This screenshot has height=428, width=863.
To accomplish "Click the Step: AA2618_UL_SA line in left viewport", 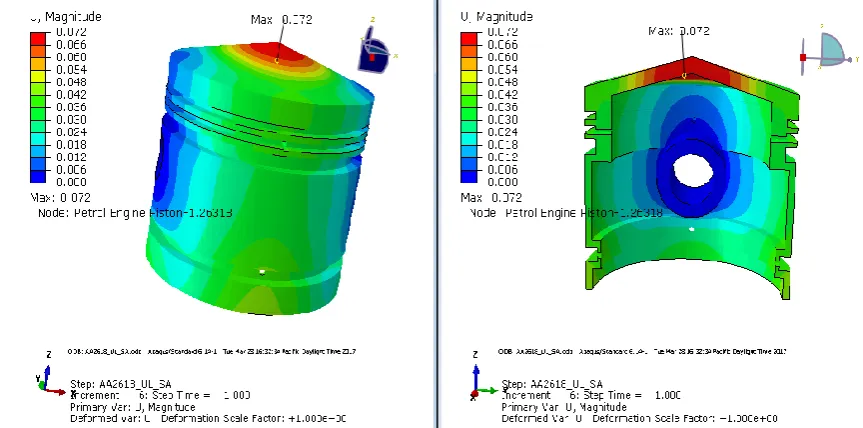I will pos(121,384).
